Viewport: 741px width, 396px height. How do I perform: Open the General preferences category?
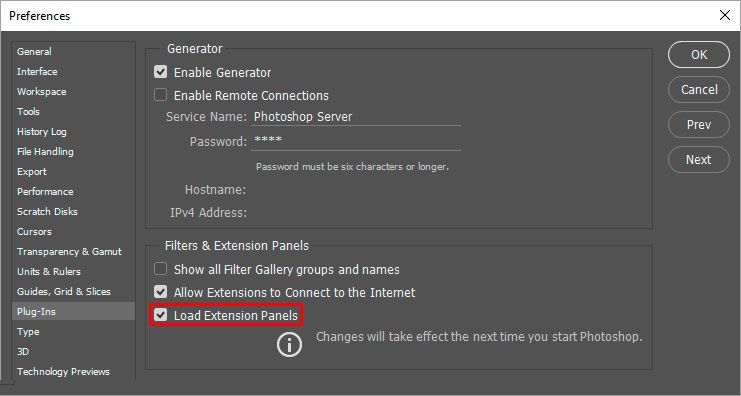pyautogui.click(x=34, y=52)
